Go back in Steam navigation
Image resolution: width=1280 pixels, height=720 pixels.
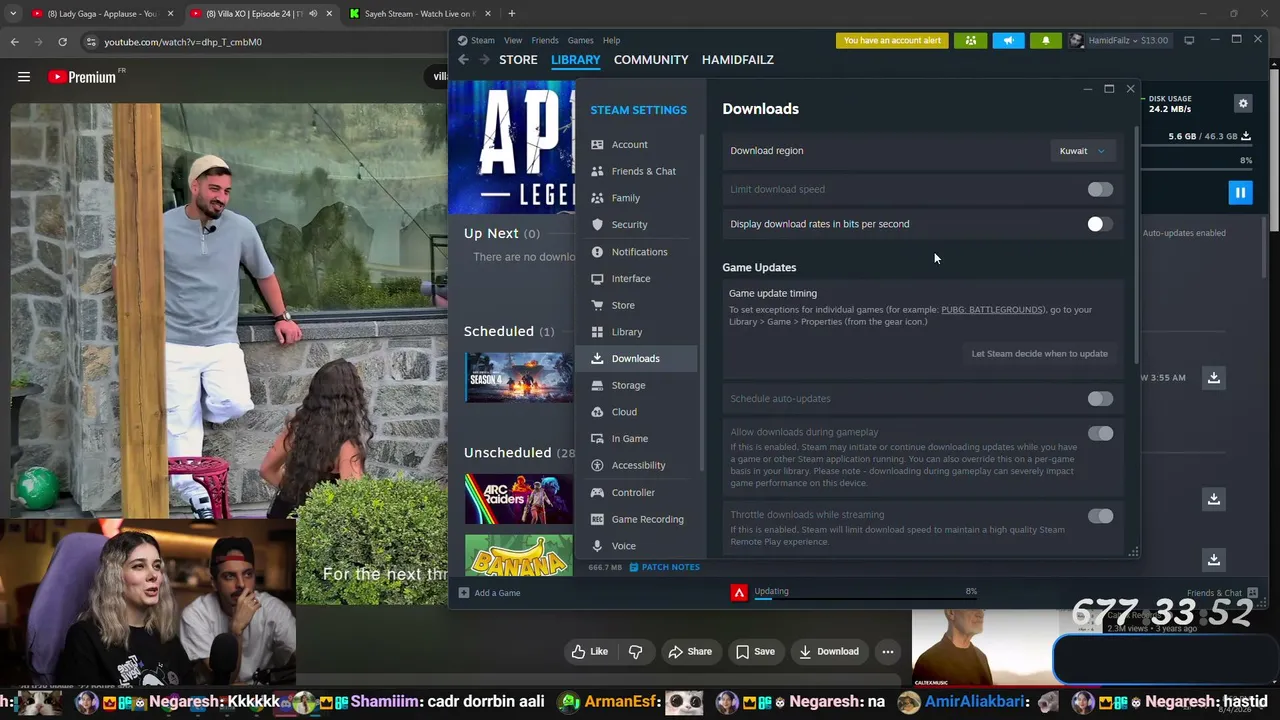click(x=463, y=60)
